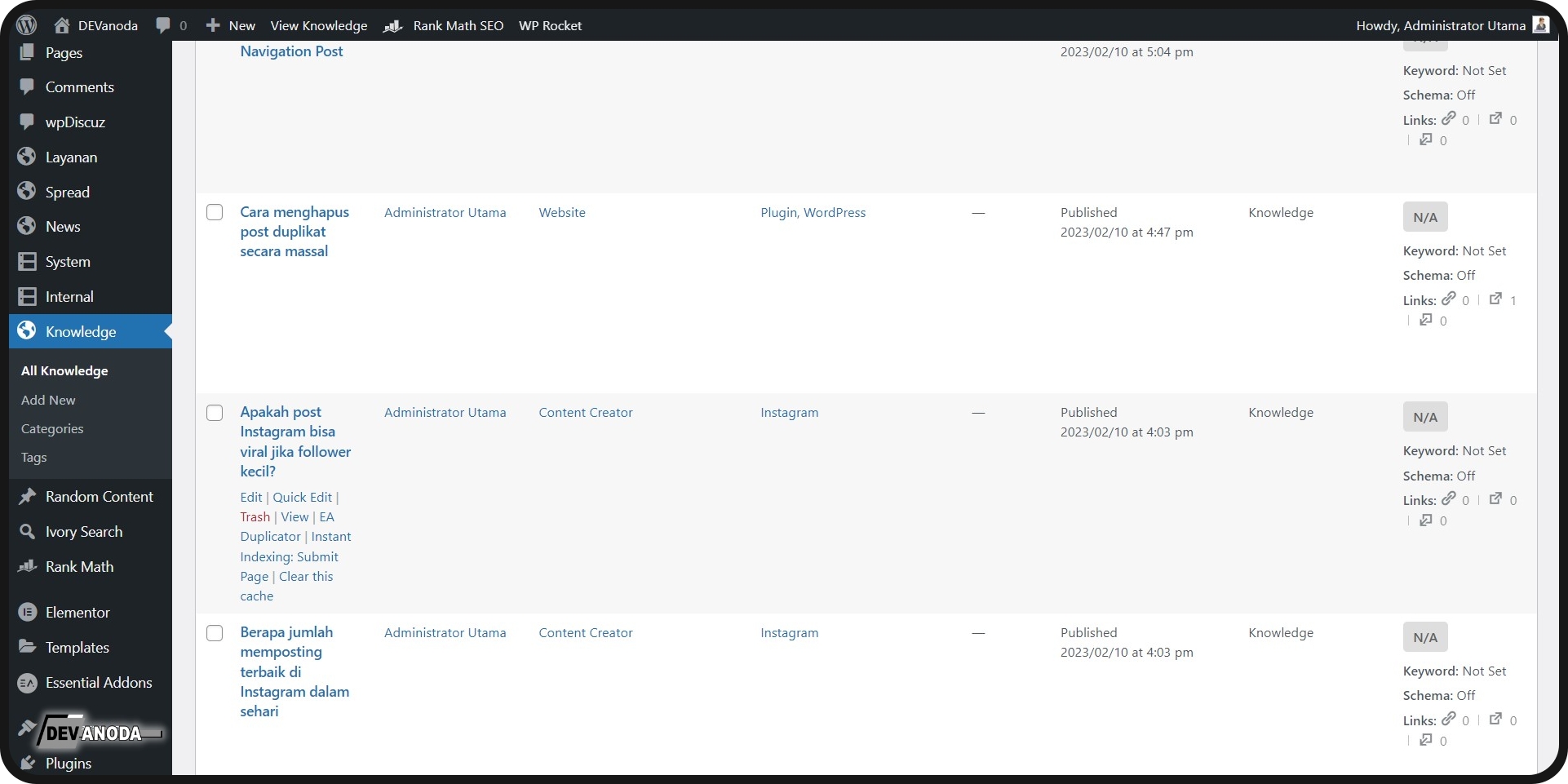Click the System sidebar icon
This screenshot has width=1568, height=784.
coord(27,261)
